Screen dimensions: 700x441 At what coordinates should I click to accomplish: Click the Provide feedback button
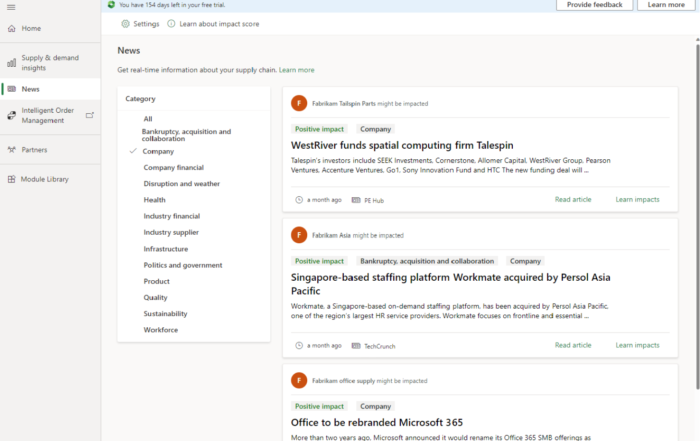coord(594,4)
